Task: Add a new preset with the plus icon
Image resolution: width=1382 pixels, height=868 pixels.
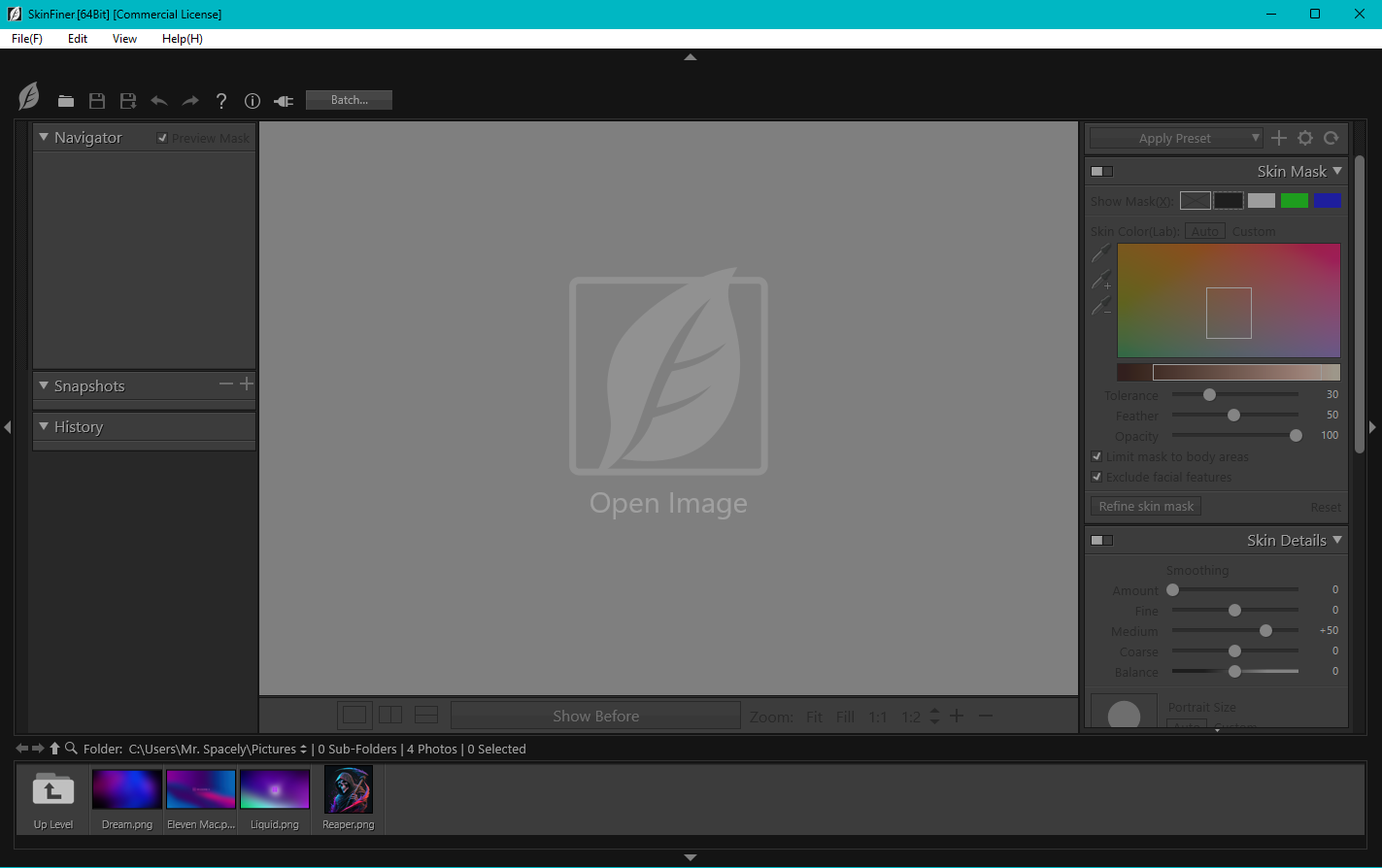Action: click(1279, 138)
